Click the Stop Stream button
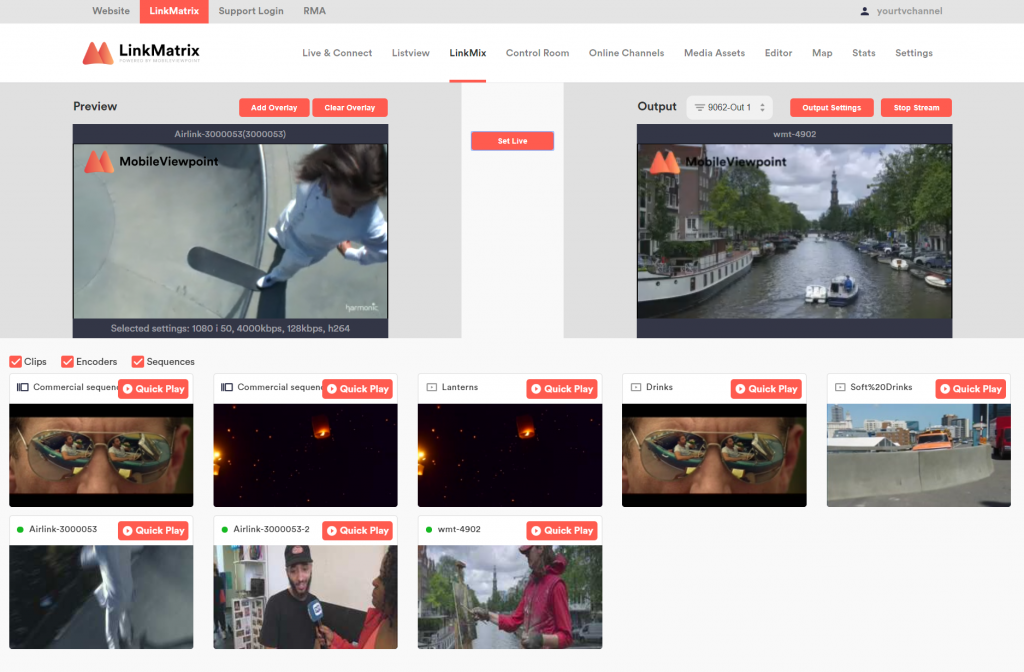Screen dimensions: 1024x672 coord(916,108)
